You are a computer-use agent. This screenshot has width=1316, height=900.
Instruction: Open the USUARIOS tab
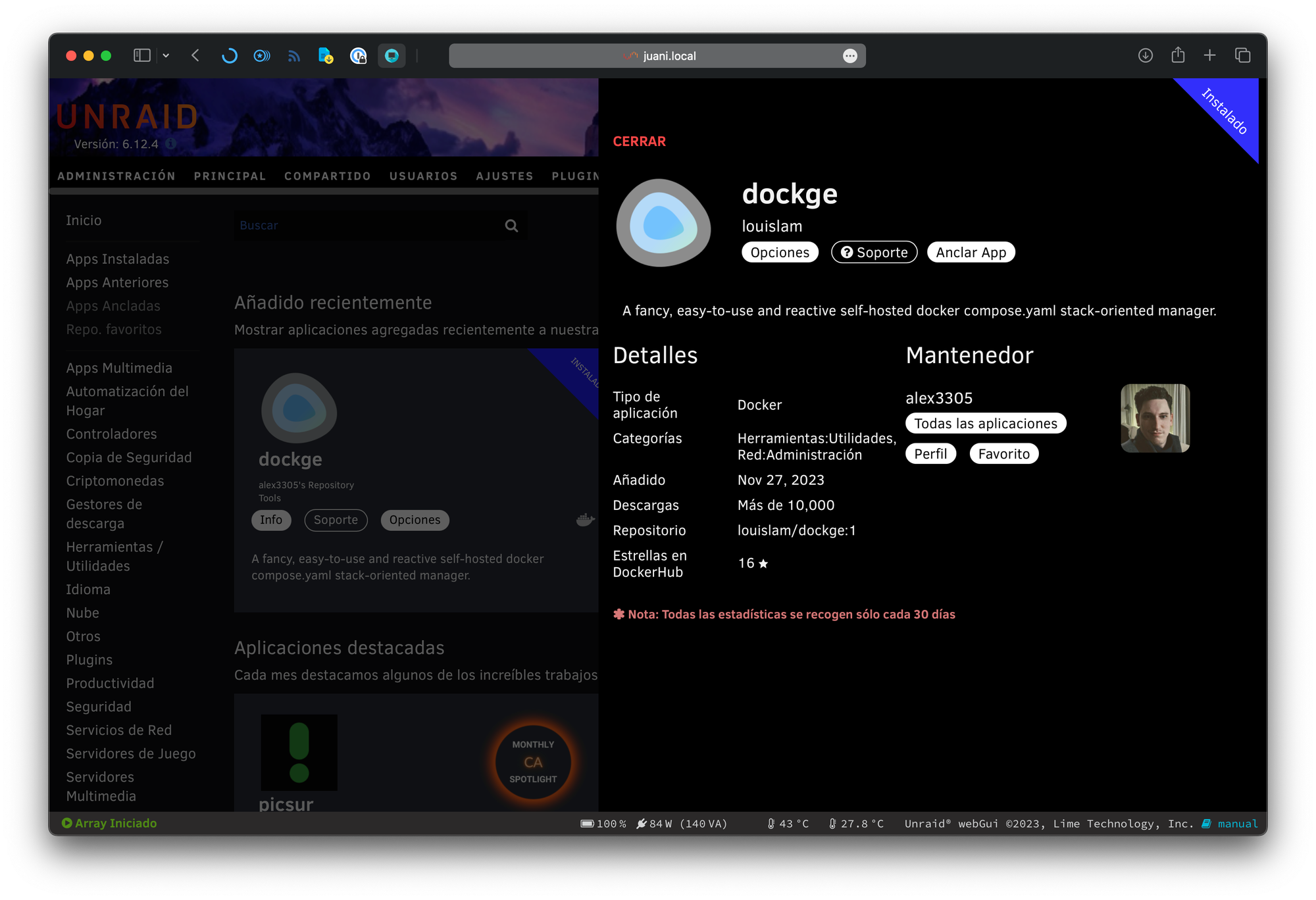pos(423,176)
